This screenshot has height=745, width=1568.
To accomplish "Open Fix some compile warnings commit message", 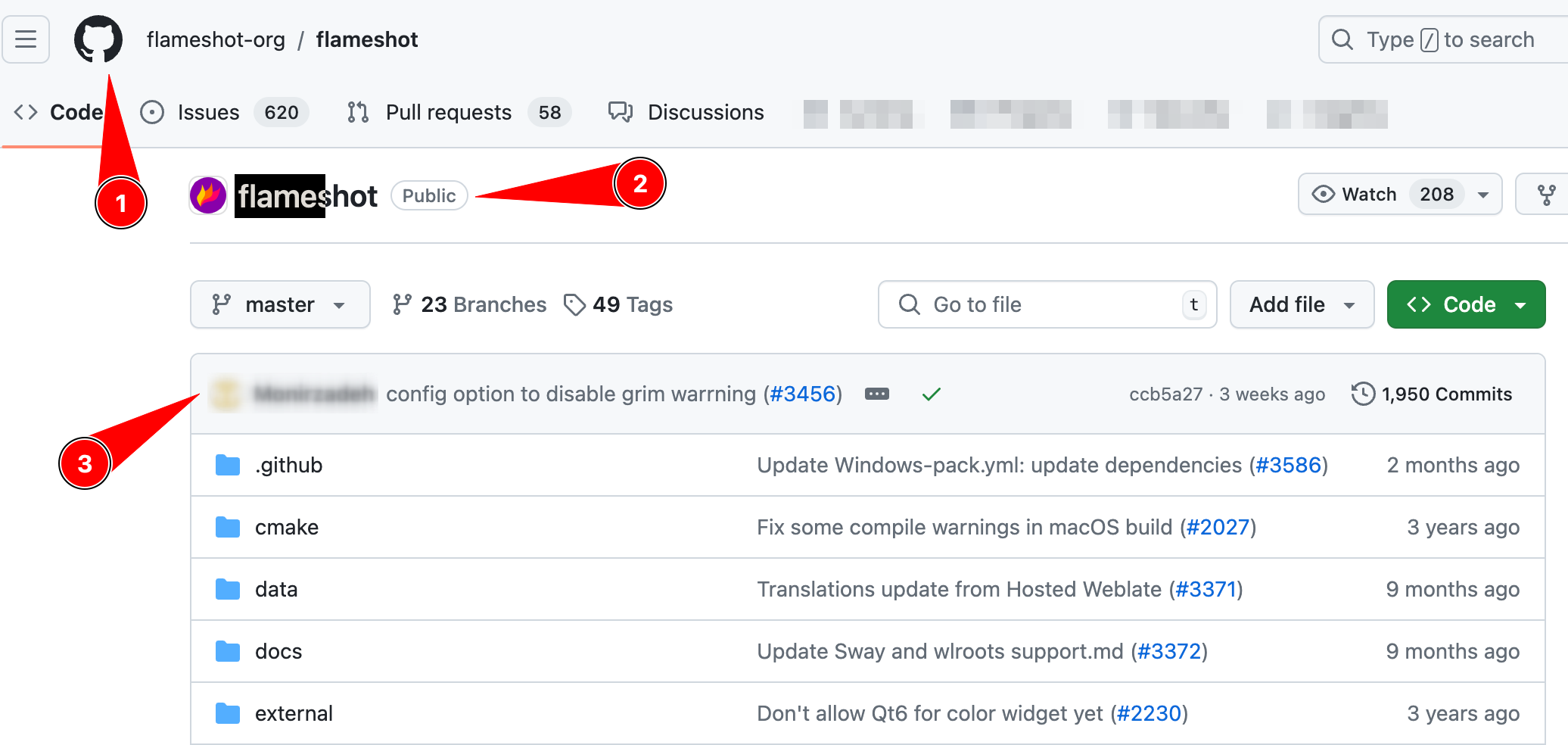I will click(965, 527).
